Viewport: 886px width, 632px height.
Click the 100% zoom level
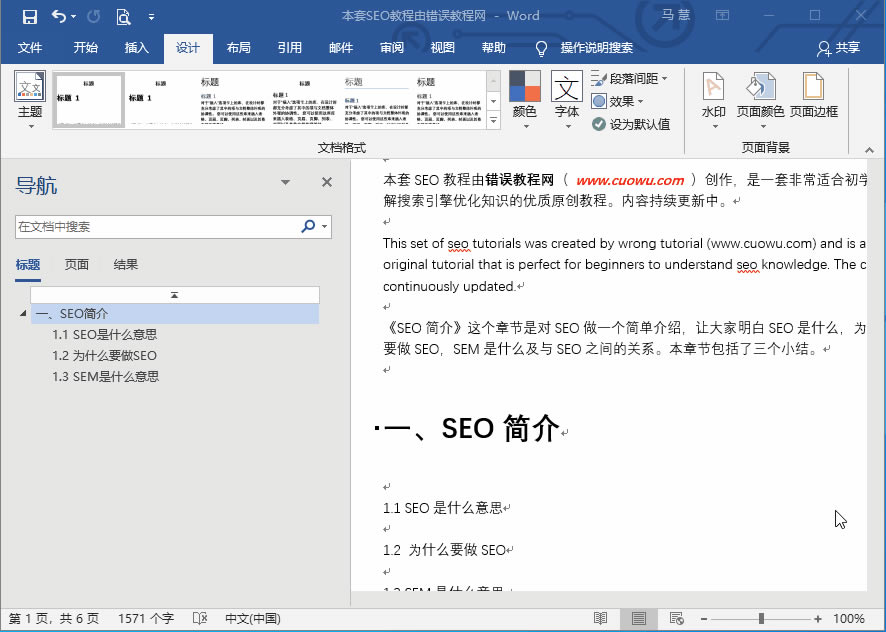coord(849,619)
